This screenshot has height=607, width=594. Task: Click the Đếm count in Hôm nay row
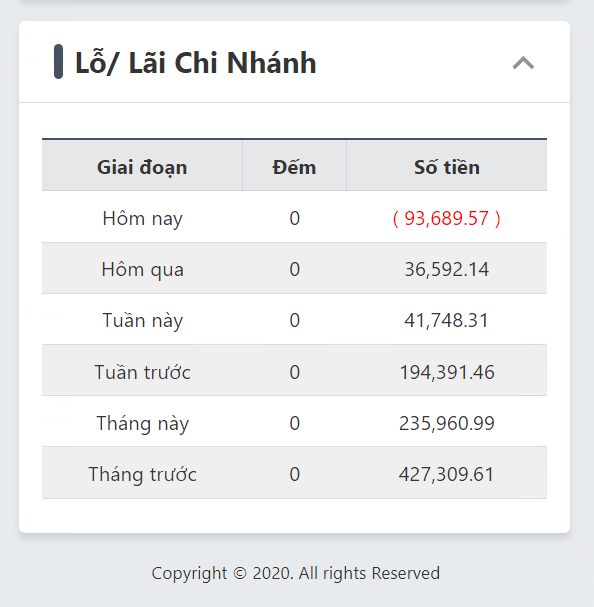[x=295, y=218]
